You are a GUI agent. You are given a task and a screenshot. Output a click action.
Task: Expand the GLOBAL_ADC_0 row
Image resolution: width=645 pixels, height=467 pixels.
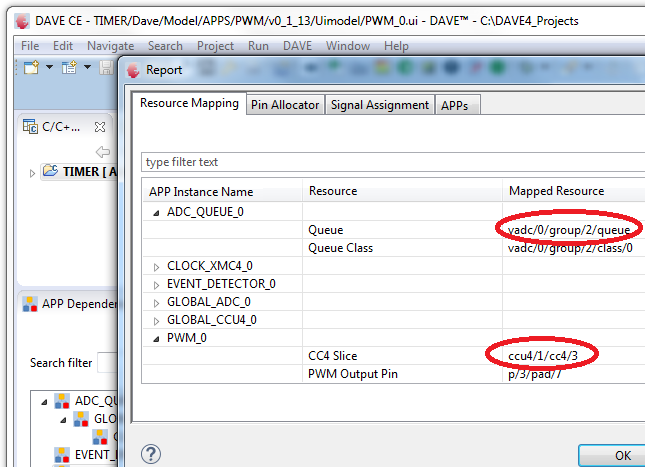tap(156, 303)
